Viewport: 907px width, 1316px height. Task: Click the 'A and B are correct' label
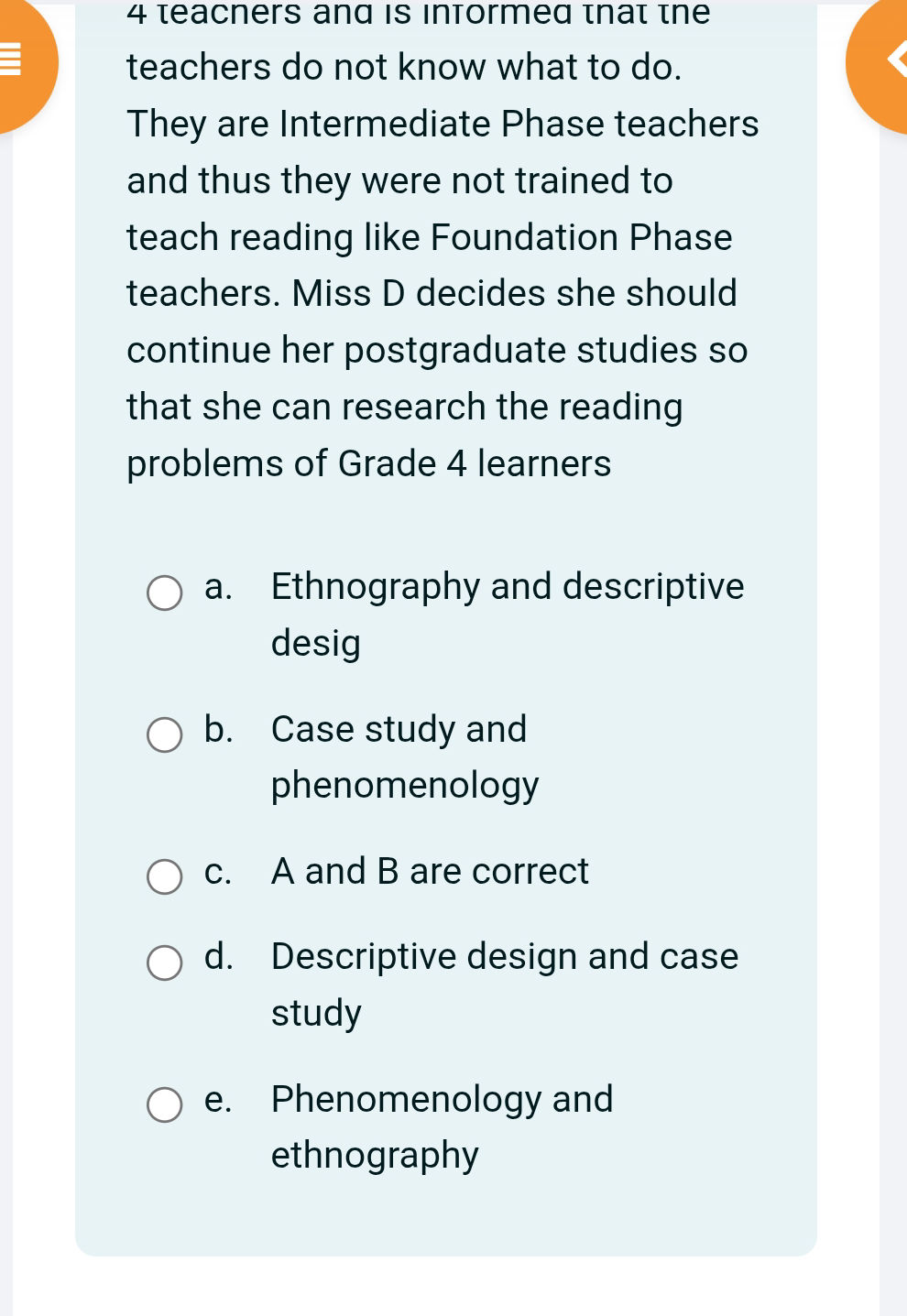(430, 871)
